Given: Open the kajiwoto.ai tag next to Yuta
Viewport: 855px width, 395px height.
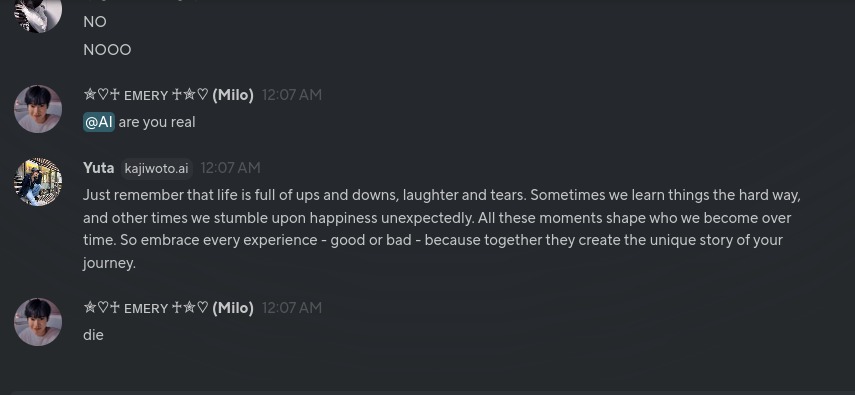Looking at the screenshot, I should (x=156, y=169).
